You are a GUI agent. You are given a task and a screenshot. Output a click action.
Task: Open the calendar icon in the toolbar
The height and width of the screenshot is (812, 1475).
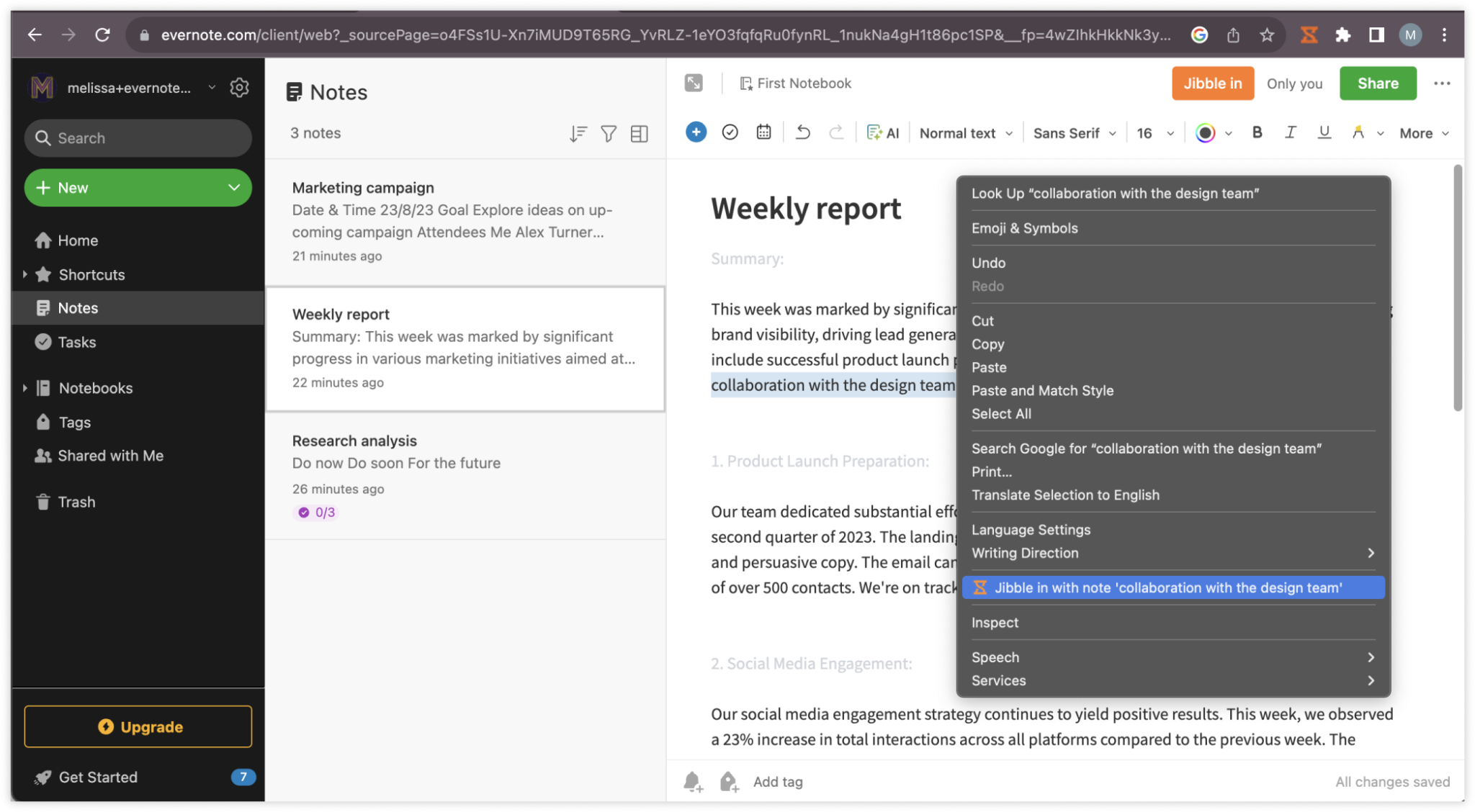(763, 132)
